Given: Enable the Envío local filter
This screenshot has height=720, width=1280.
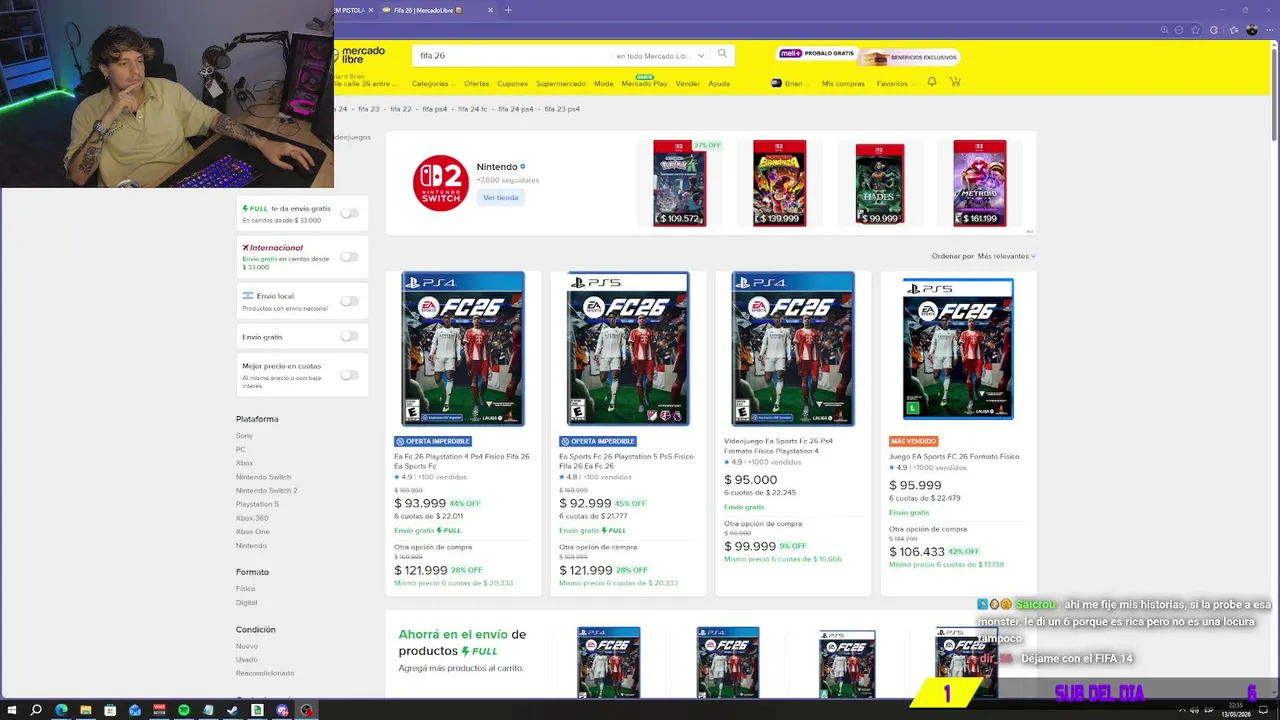Looking at the screenshot, I should [349, 301].
